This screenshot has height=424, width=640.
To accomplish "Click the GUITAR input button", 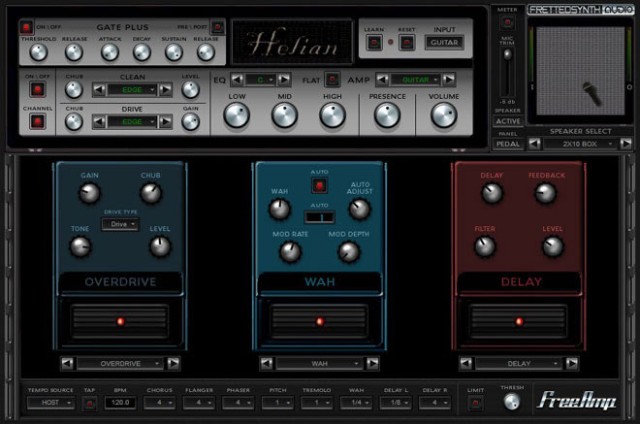I will [444, 42].
